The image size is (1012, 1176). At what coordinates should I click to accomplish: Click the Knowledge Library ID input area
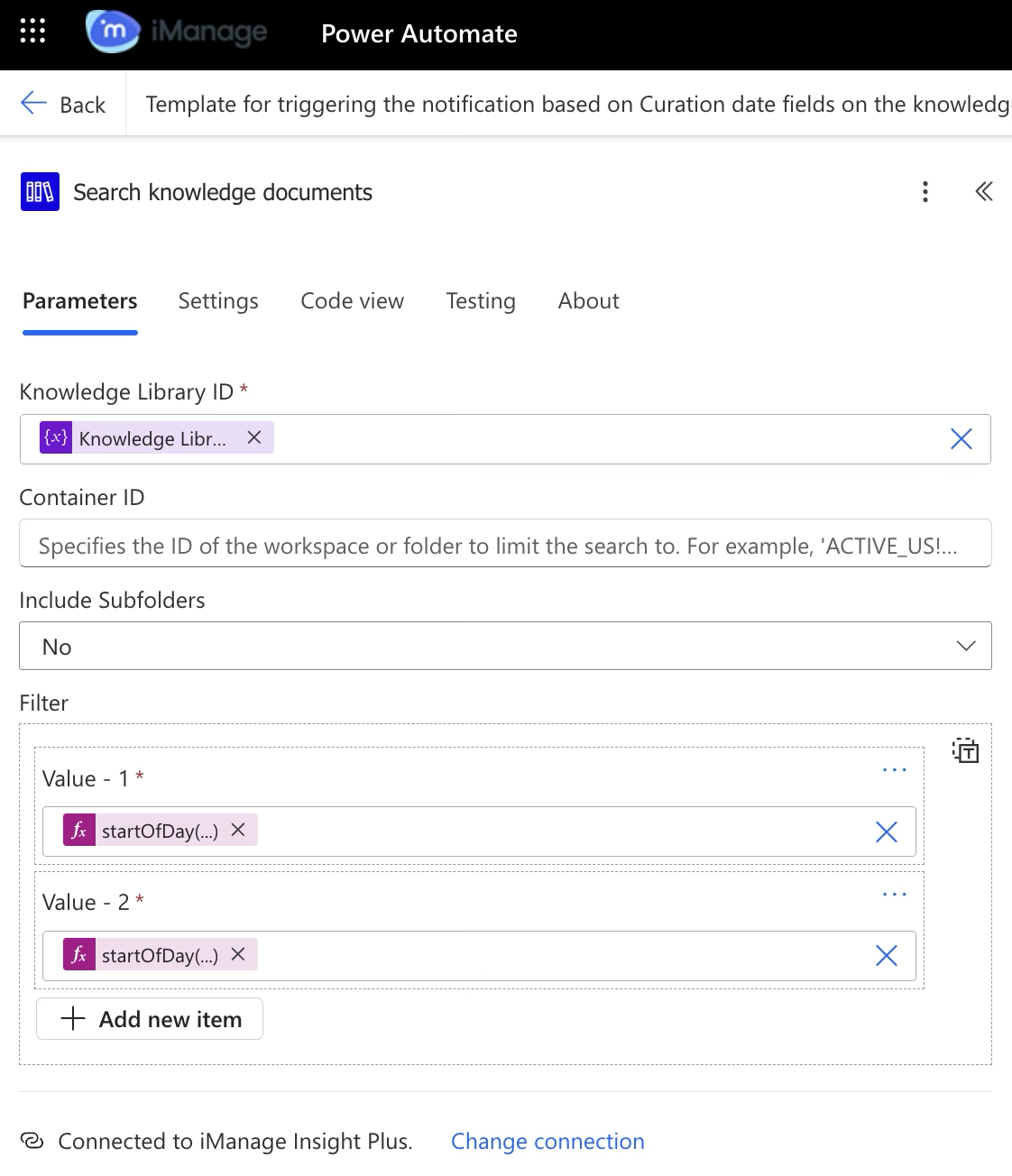coord(505,439)
